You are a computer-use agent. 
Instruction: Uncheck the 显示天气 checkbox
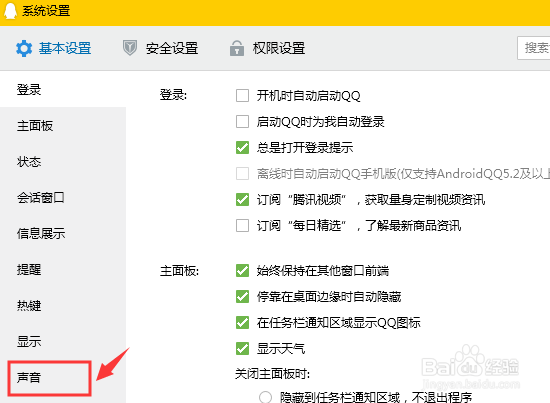(242, 349)
